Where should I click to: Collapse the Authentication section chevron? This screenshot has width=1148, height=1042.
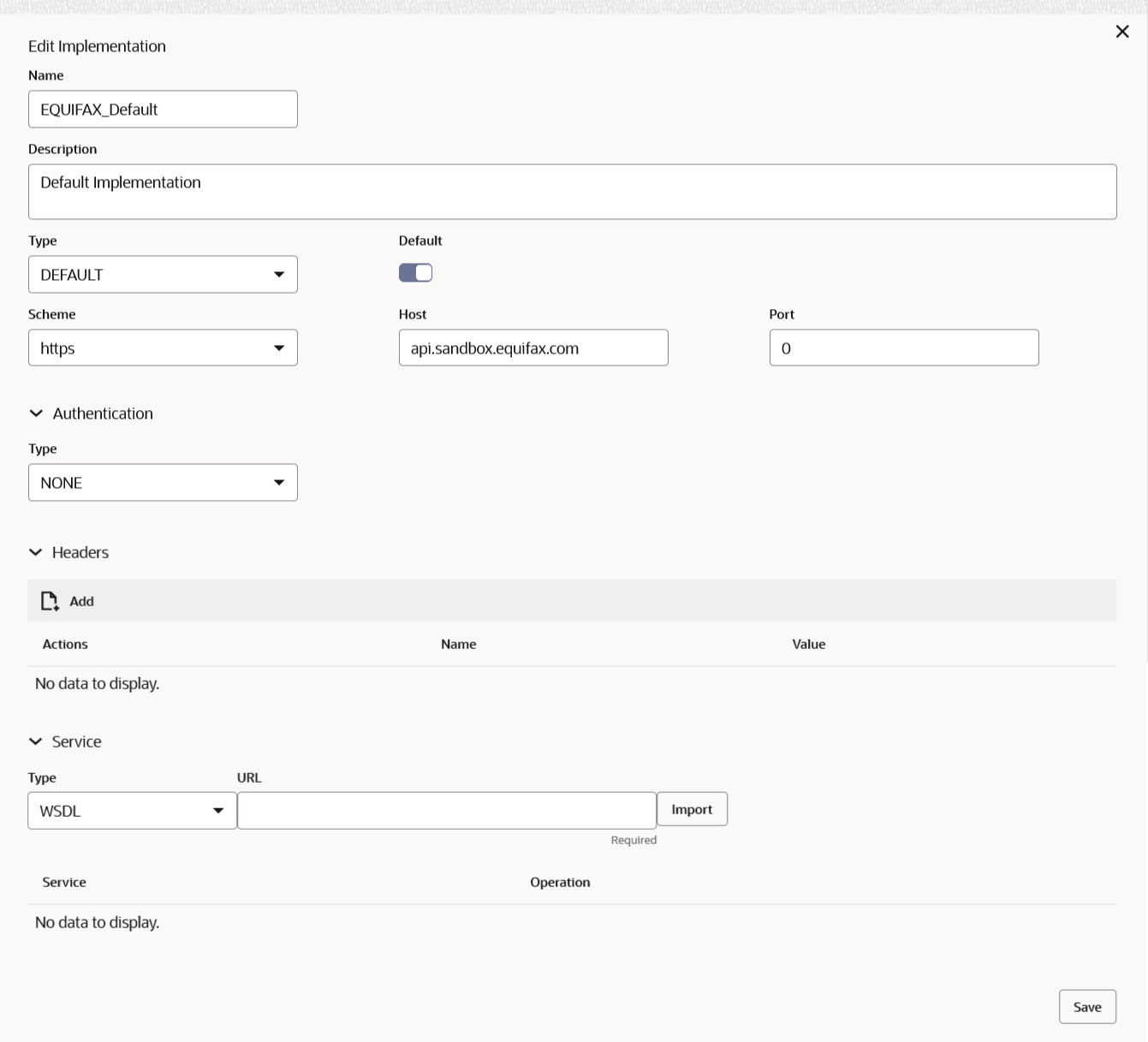click(36, 414)
